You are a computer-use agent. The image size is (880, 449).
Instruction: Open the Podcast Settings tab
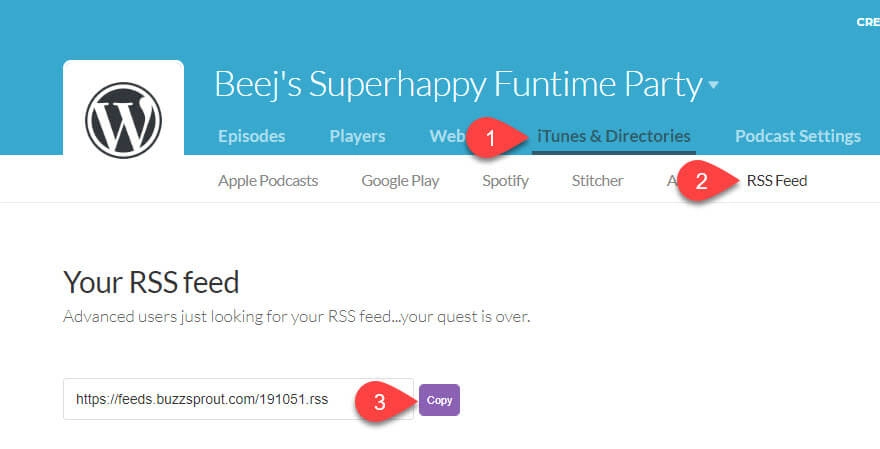[x=797, y=136]
